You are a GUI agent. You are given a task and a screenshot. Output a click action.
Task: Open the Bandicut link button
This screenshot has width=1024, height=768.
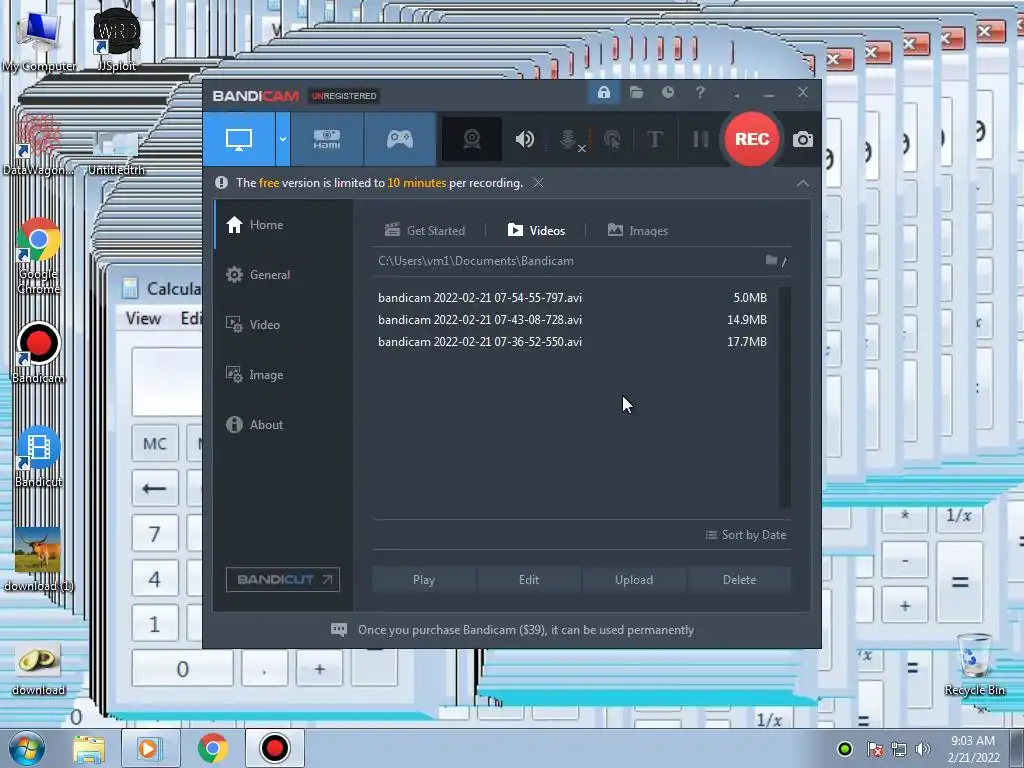click(x=283, y=579)
